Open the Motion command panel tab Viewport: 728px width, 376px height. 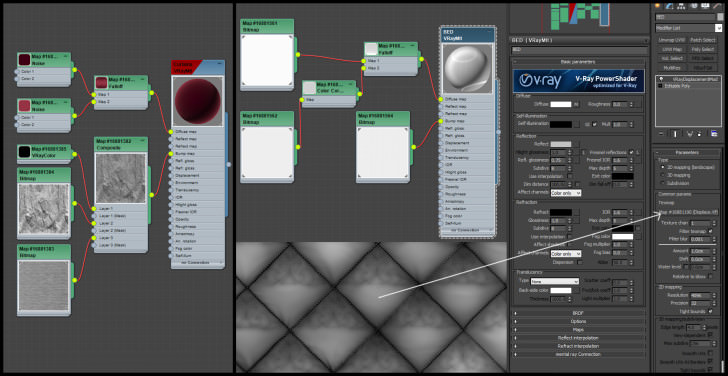pos(693,6)
